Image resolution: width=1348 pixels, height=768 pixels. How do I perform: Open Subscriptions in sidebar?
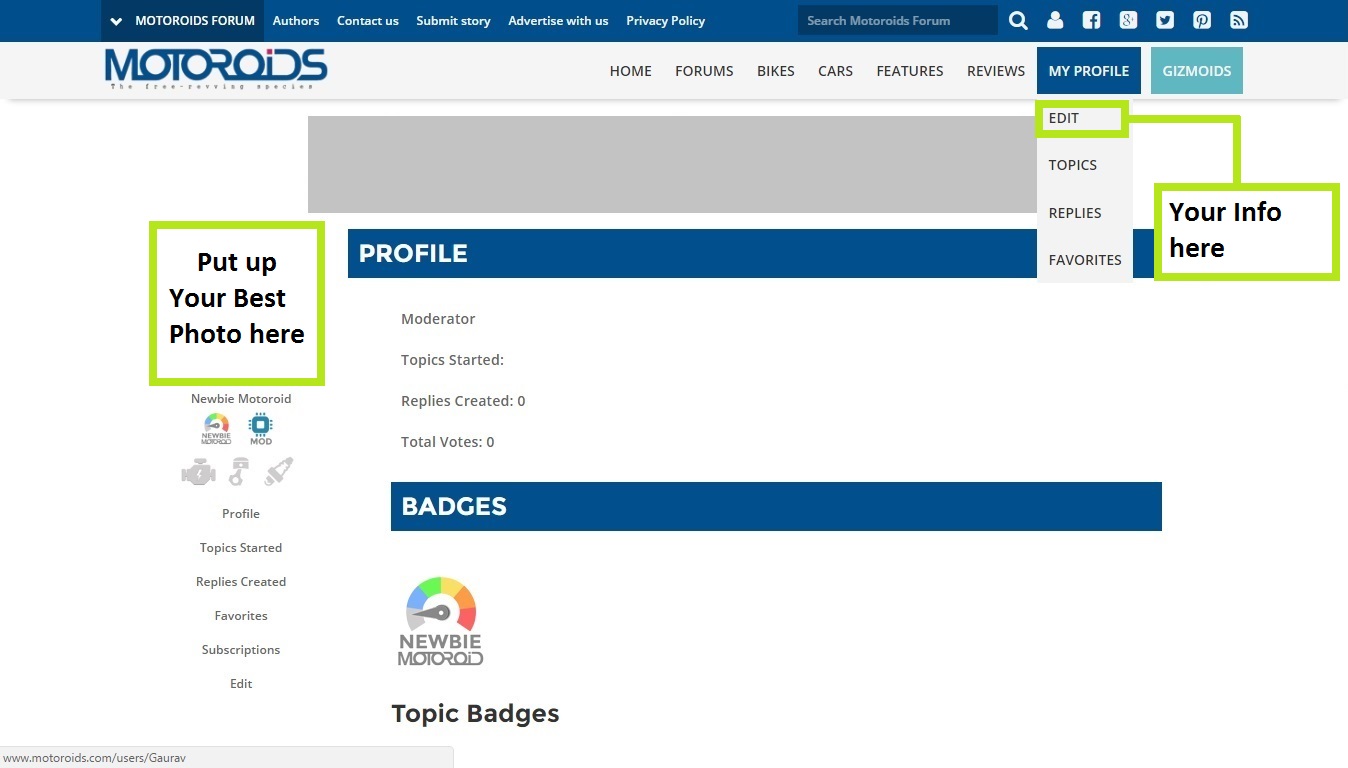click(241, 650)
